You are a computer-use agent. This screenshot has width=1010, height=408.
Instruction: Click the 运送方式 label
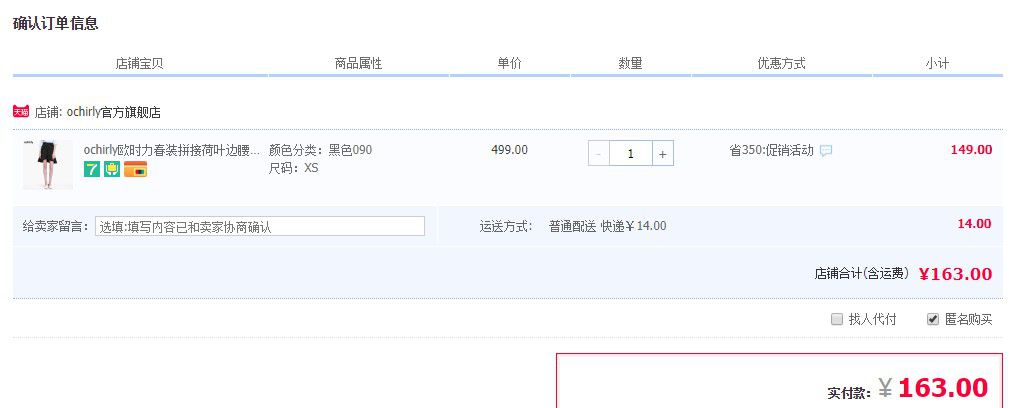pos(506,226)
